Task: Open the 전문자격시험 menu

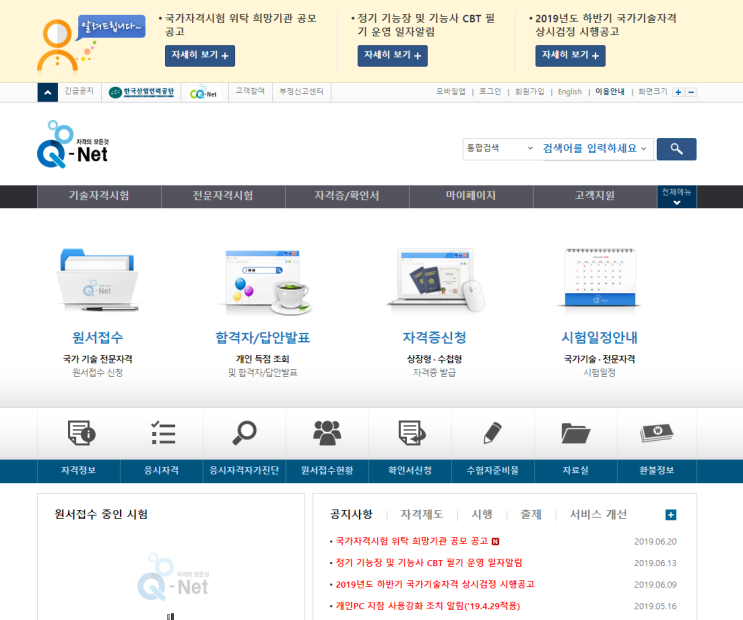Action: coord(223,196)
